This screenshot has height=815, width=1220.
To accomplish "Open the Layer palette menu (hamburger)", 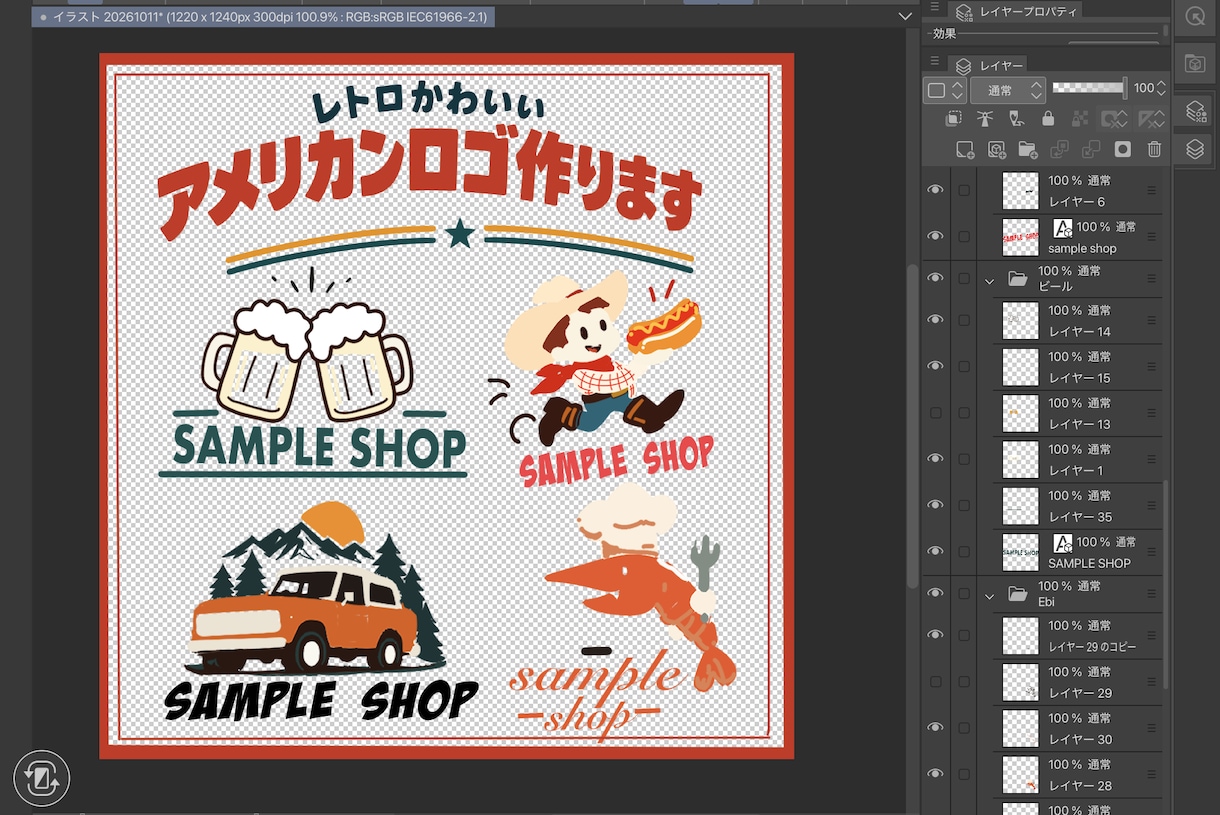I will (x=935, y=61).
